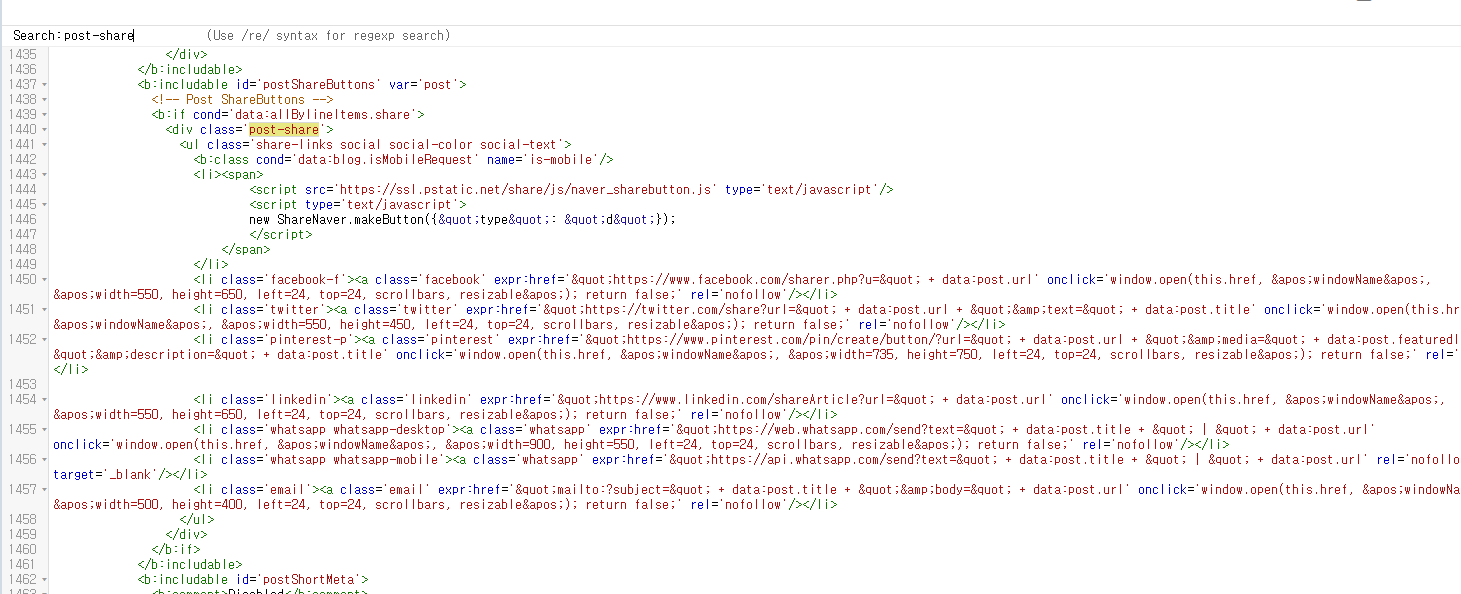Click 'postShortMeta' id attribute value
The width and height of the screenshot is (1461, 594).
pos(312,579)
